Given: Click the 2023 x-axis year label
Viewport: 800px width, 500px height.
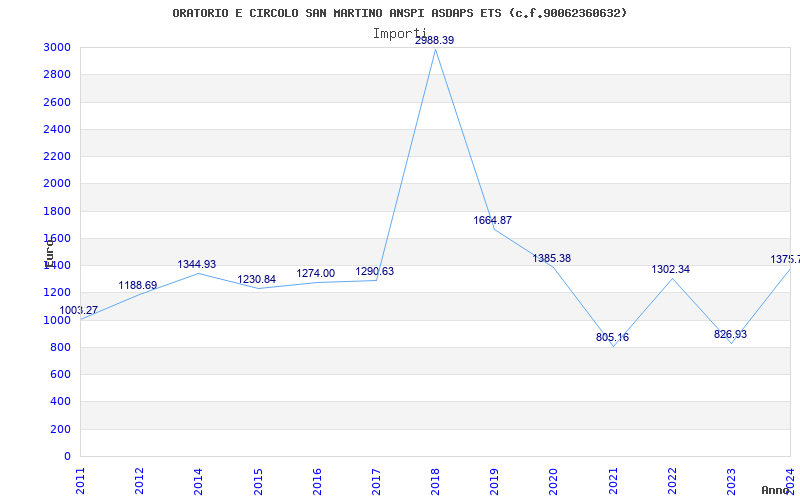Looking at the screenshot, I should (x=732, y=481).
